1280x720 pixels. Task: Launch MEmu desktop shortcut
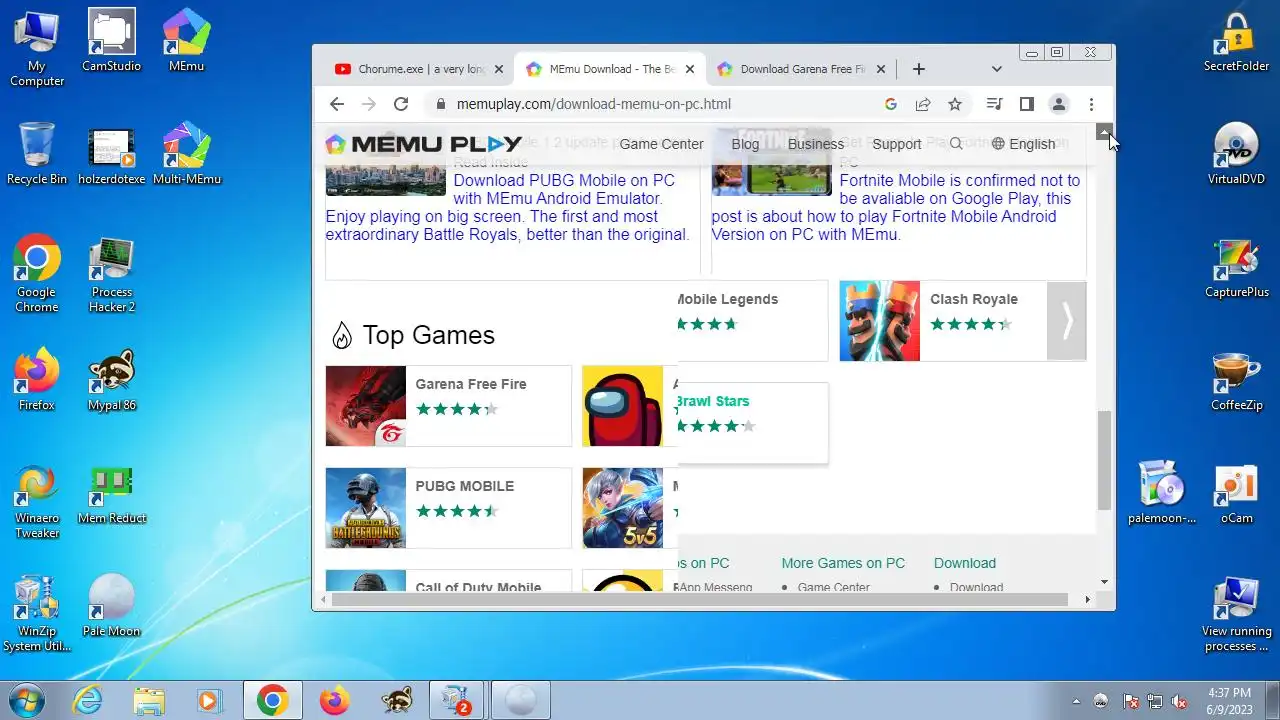click(187, 40)
